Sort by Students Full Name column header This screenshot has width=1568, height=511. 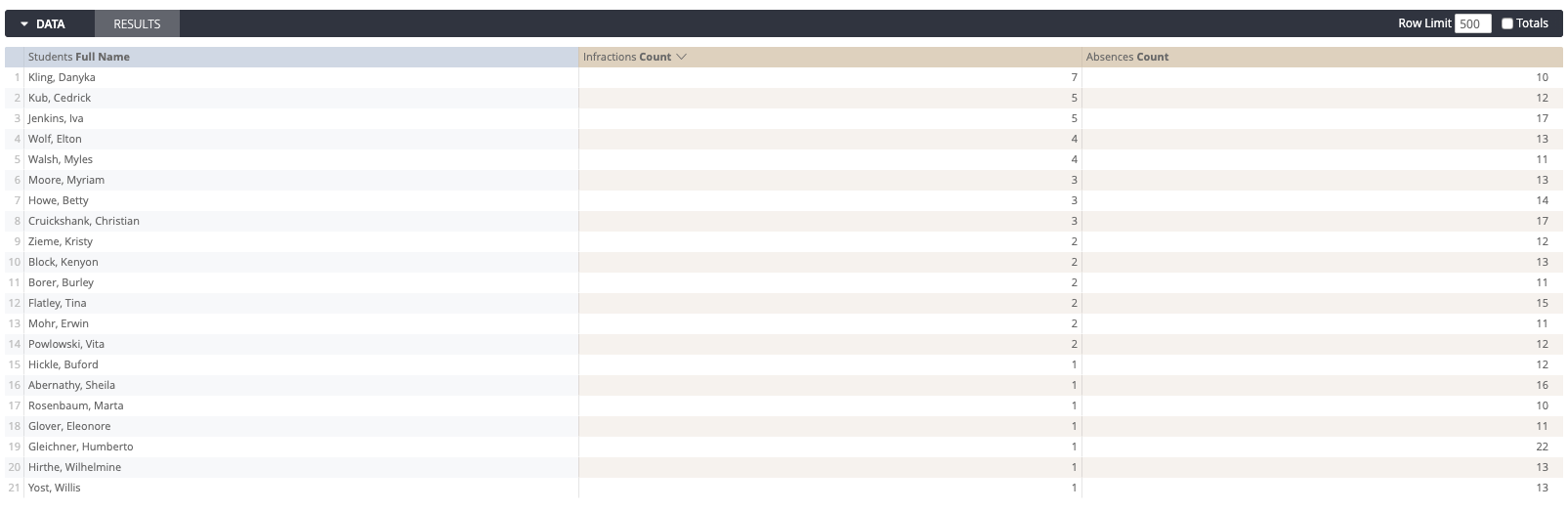79,57
